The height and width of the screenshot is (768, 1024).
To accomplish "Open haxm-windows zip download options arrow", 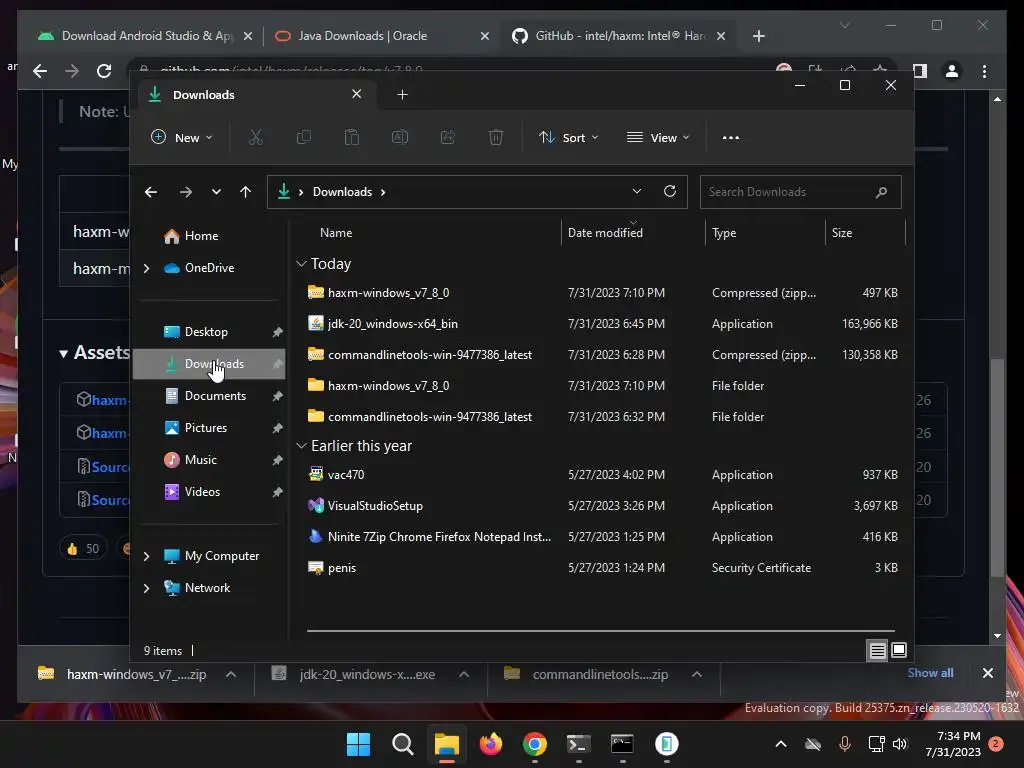I will (231, 675).
